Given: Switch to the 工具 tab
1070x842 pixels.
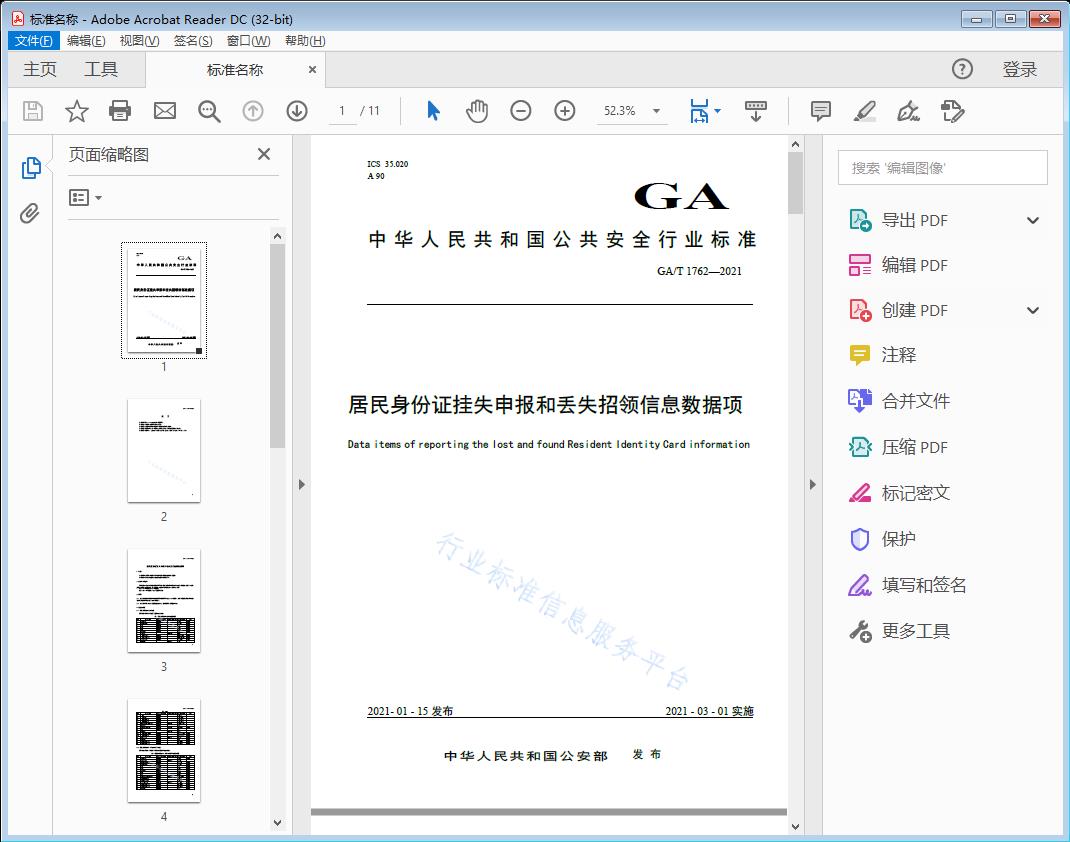Looking at the screenshot, I should tap(101, 69).
